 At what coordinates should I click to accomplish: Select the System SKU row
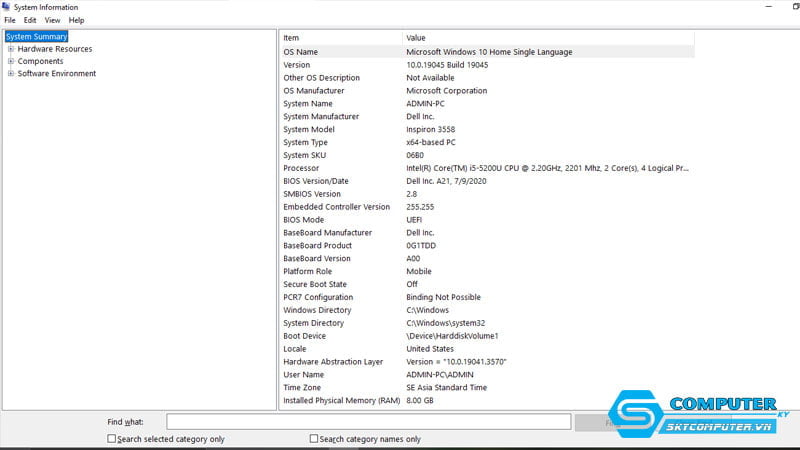tap(488, 155)
